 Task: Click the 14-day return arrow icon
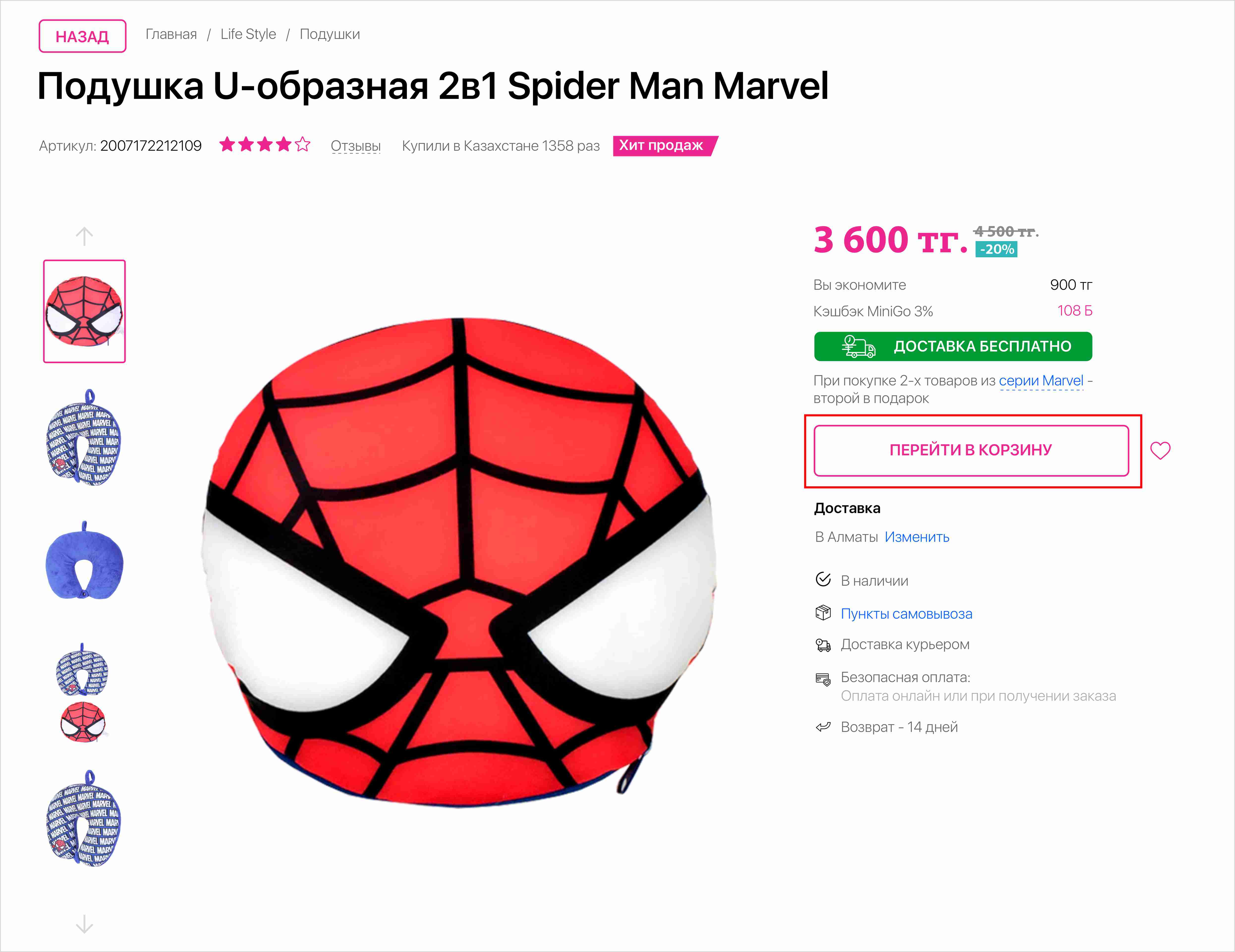pos(823,727)
